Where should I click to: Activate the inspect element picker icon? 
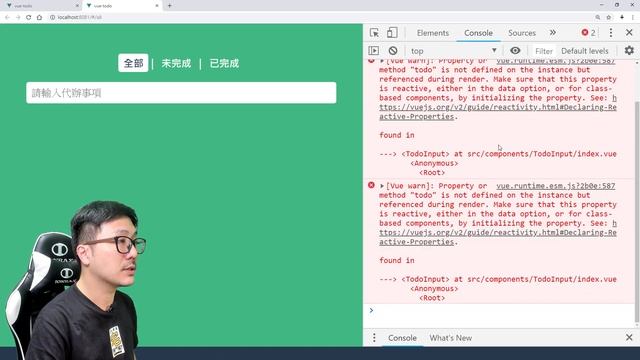pyautogui.click(x=374, y=33)
